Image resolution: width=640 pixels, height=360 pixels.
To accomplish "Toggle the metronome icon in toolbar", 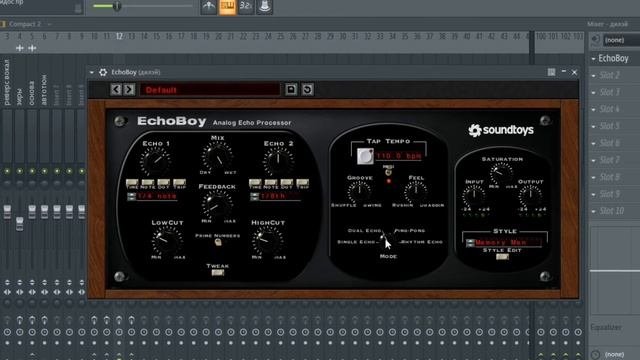I will pos(264,7).
